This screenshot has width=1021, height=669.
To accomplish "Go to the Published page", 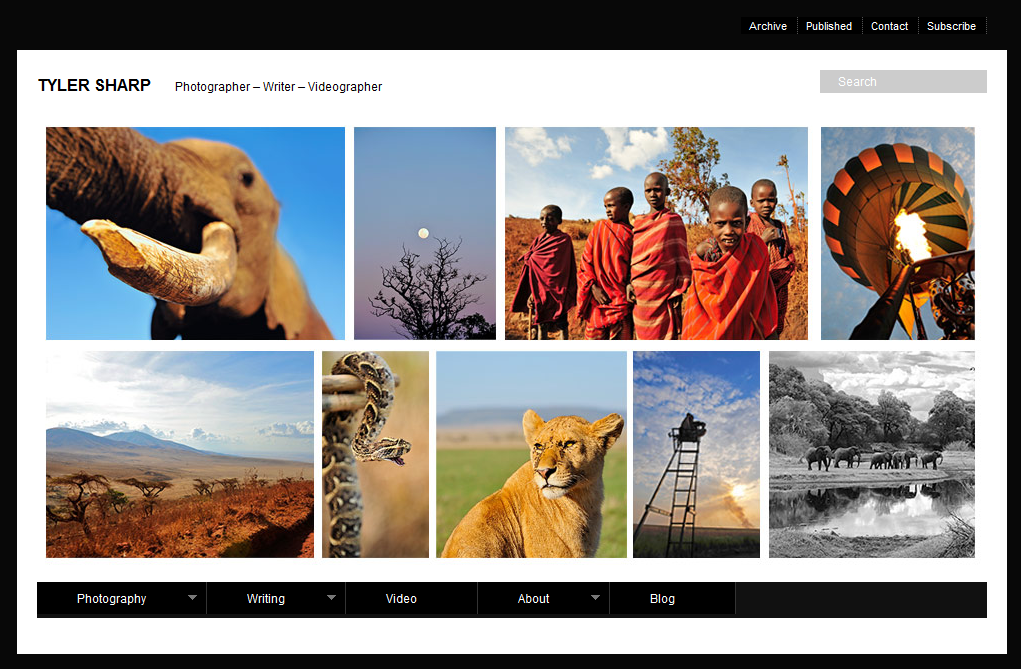I will [829, 26].
